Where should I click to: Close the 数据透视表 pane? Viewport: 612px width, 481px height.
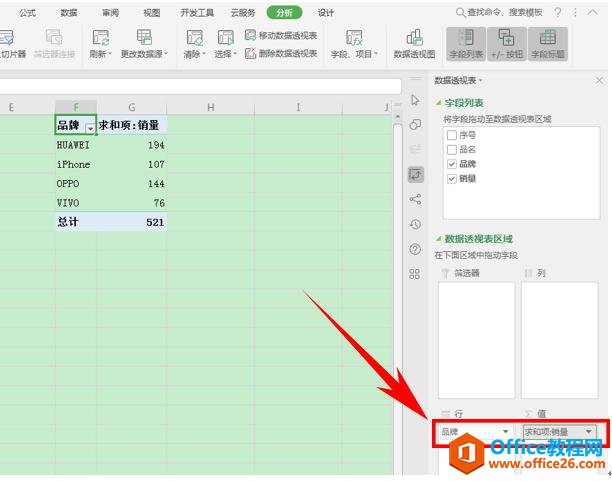coord(599,81)
